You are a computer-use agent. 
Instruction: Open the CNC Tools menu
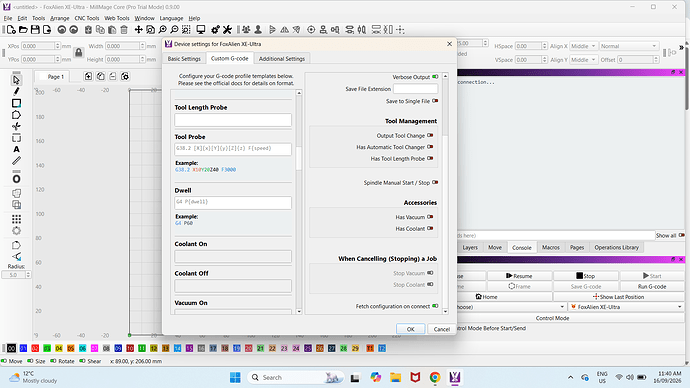[x=87, y=18]
